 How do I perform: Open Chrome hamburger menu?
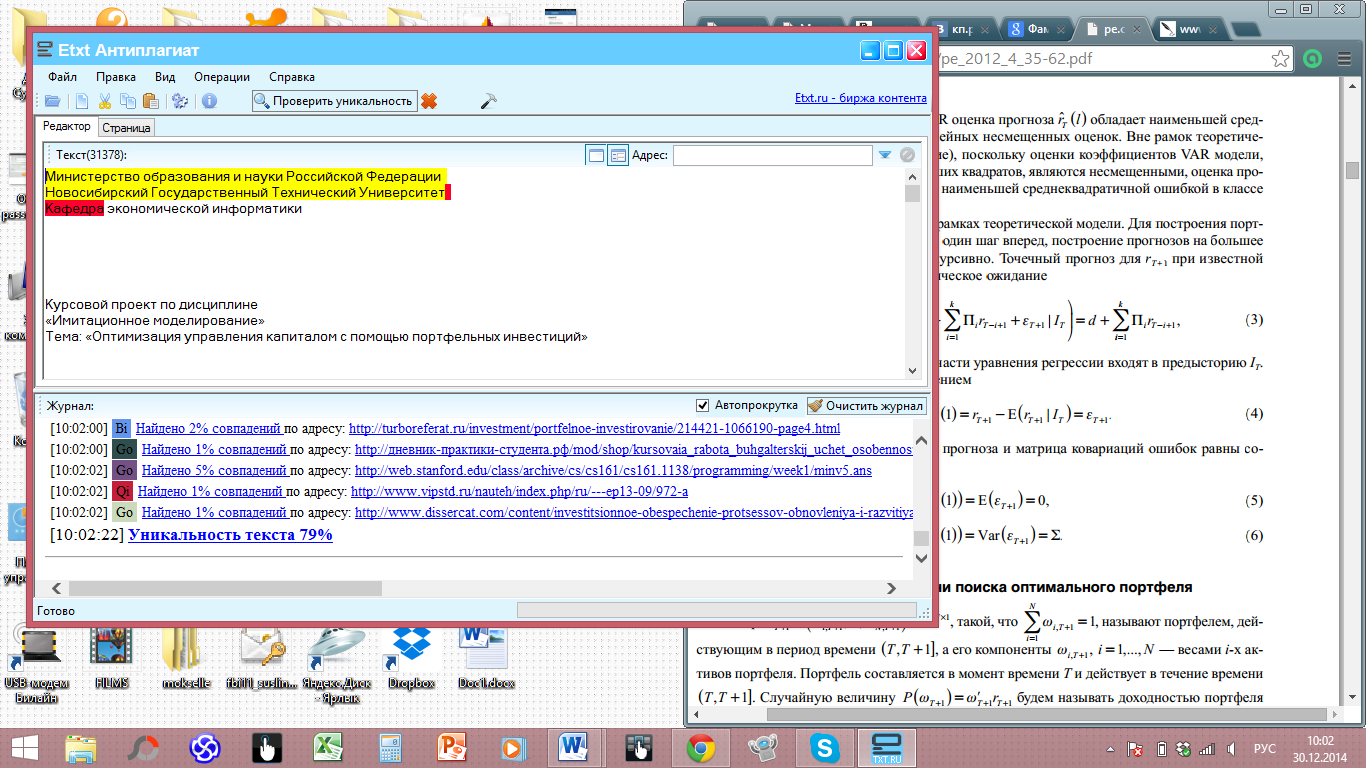1342,59
